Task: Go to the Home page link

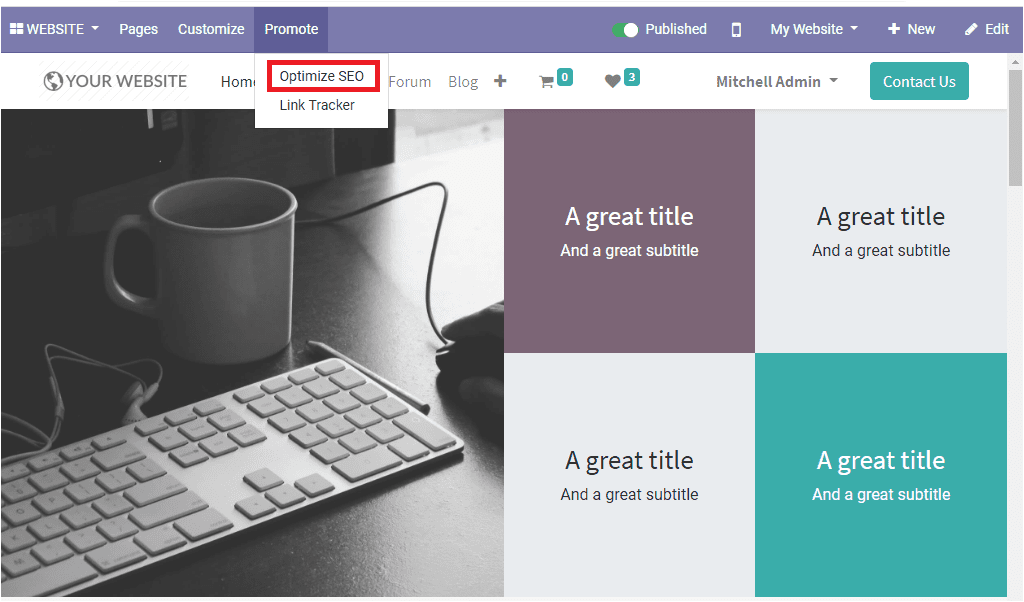Action: coord(238,82)
